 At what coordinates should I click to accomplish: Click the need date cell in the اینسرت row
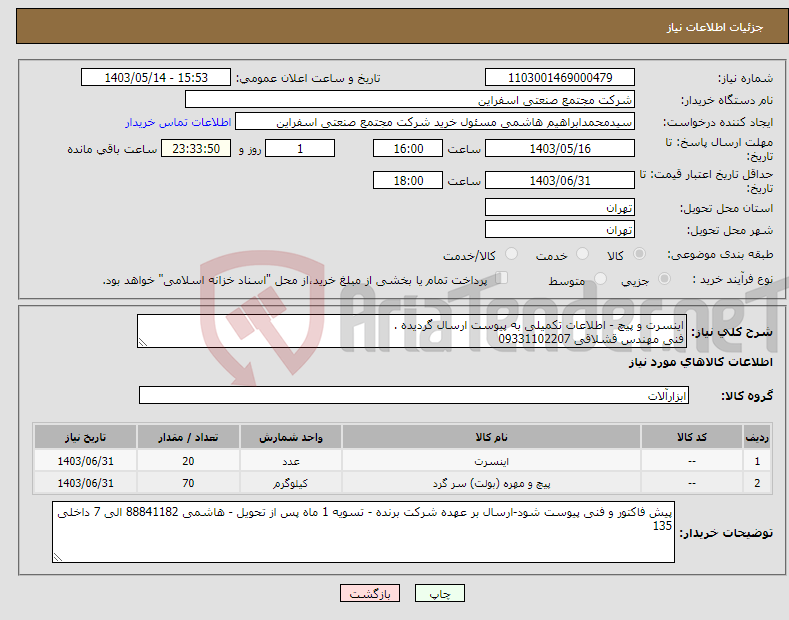tap(85, 461)
